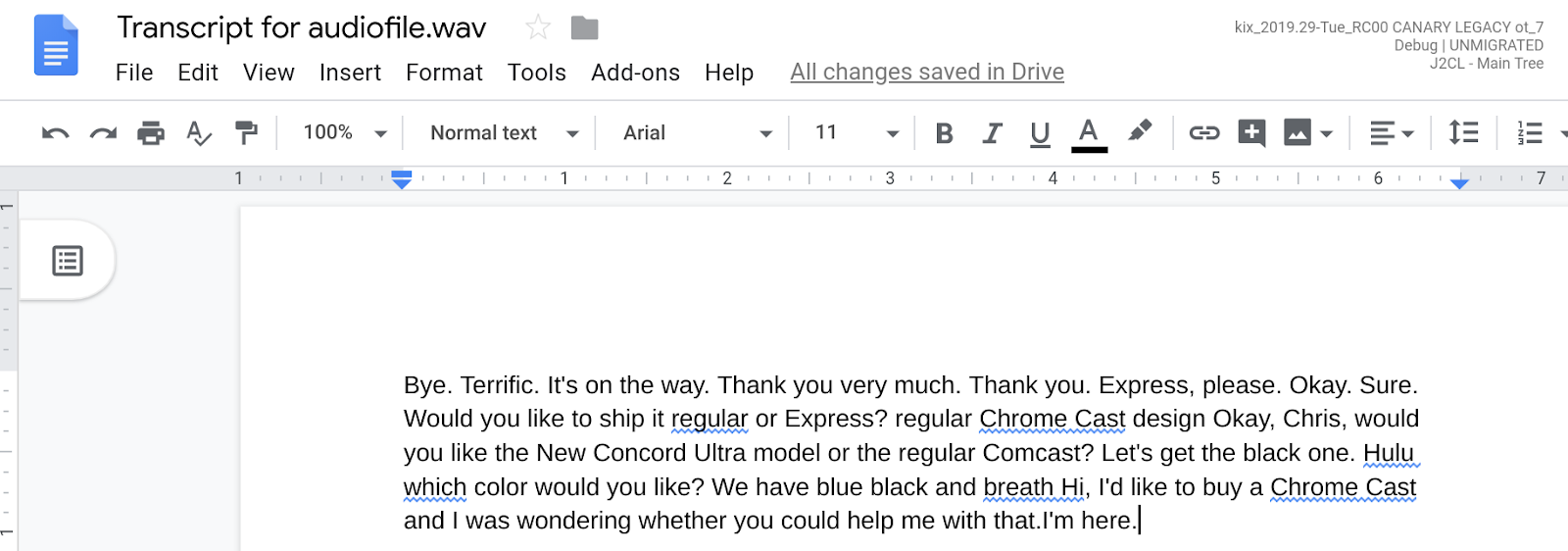Toggle underline formatting
The height and width of the screenshot is (551, 1568).
click(1040, 133)
